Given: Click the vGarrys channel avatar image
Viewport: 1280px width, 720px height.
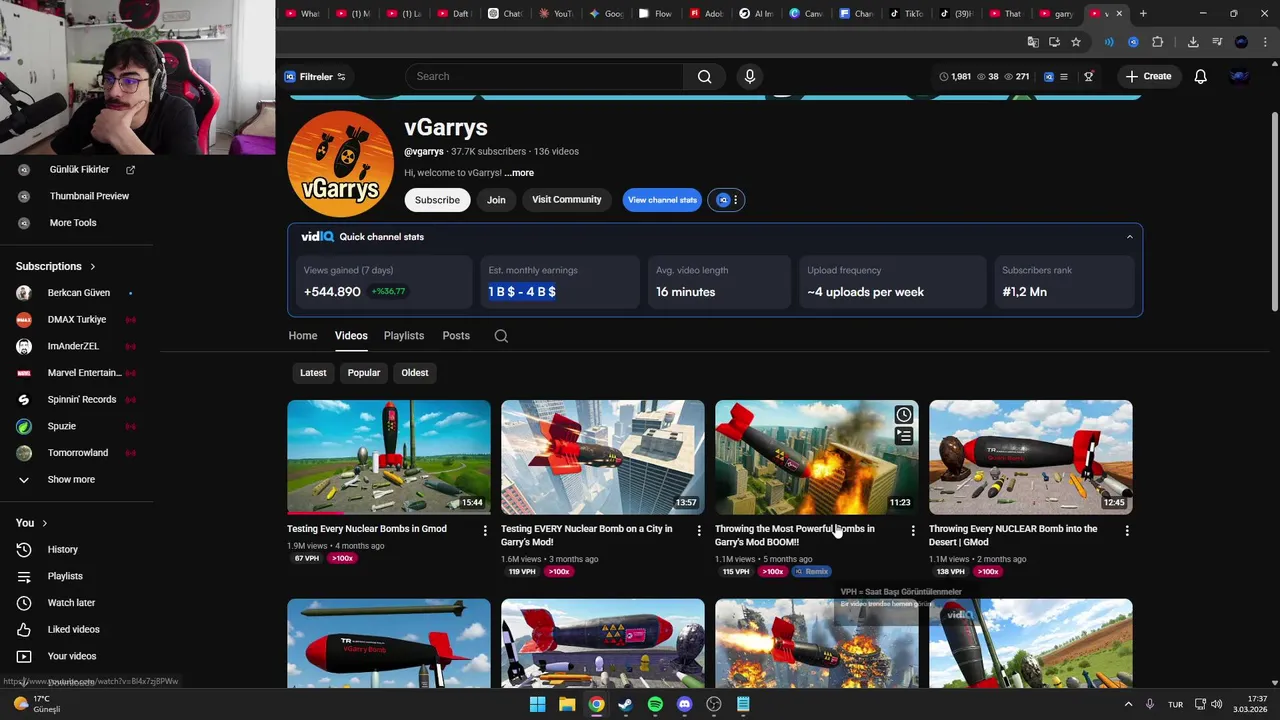Looking at the screenshot, I should click(x=340, y=164).
